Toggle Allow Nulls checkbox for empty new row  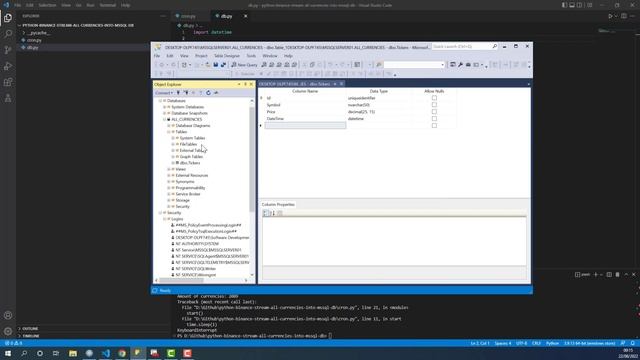click(434, 125)
